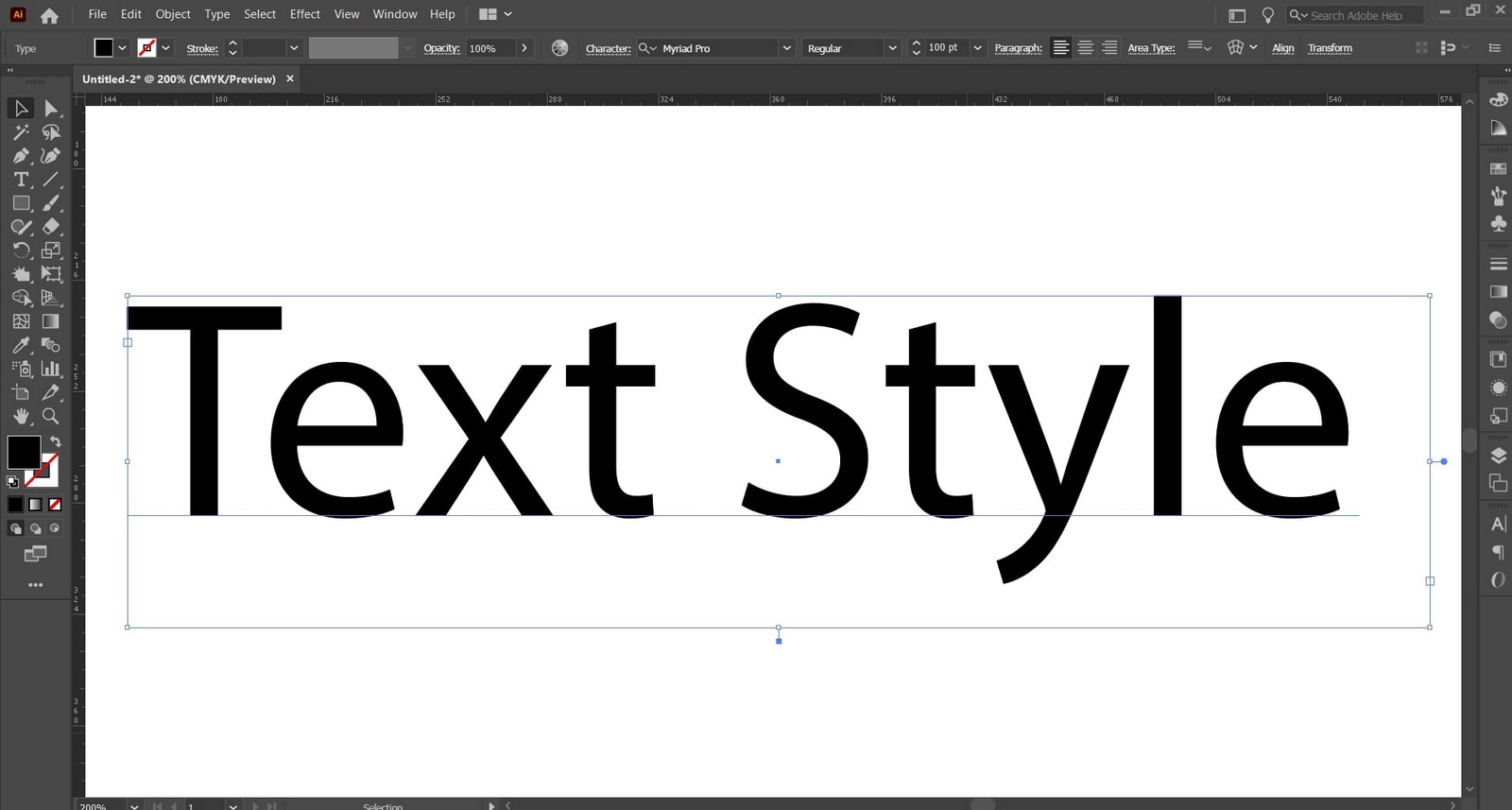1512x810 pixels.
Task: Open the stroke color dropdown arrow
Action: tap(166, 48)
